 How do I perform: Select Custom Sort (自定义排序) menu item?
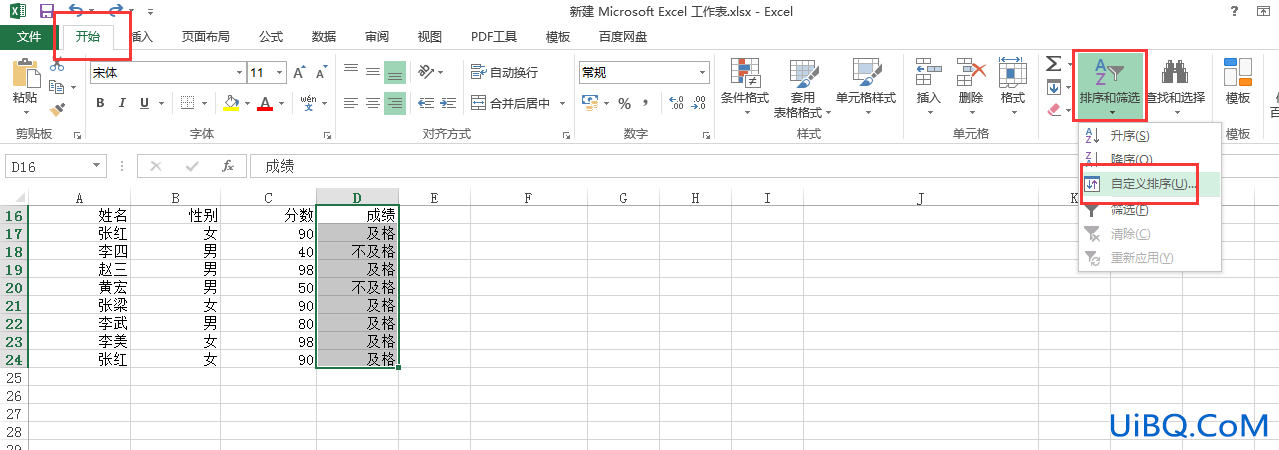1150,184
